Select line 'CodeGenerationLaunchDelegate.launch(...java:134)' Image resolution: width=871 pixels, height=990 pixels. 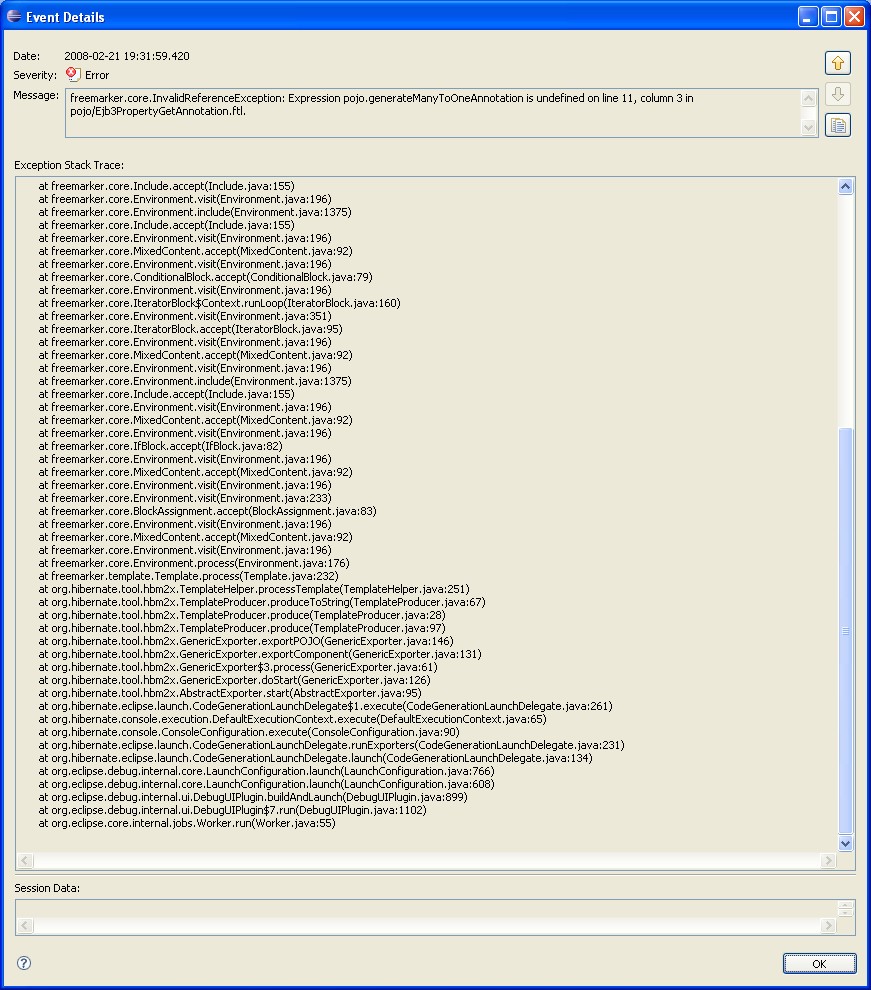tap(316, 758)
